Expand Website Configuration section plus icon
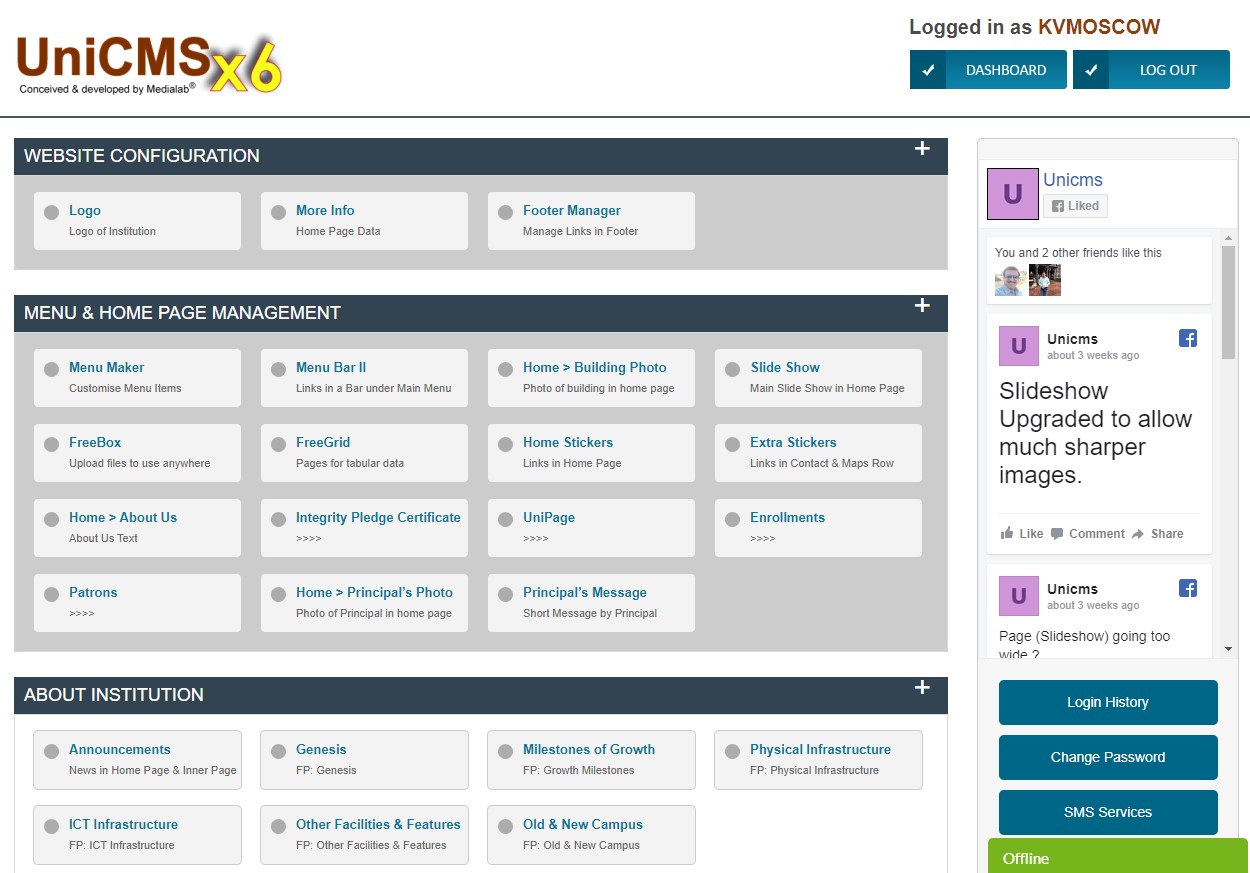The width and height of the screenshot is (1250, 873). tap(922, 149)
